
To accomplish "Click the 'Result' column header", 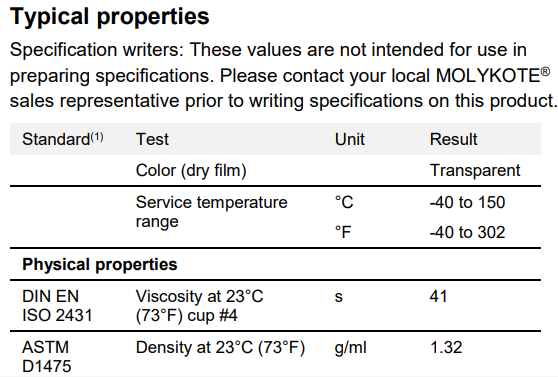I will (x=453, y=139).
